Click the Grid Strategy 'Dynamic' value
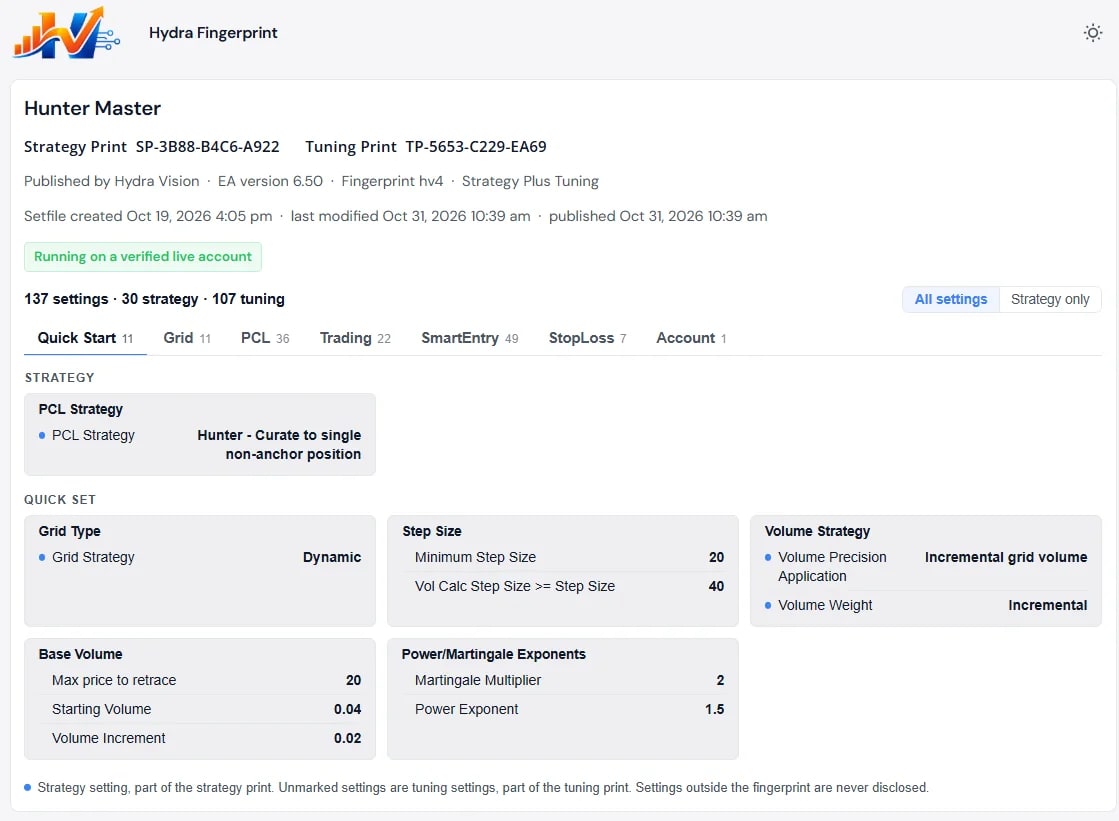The width and height of the screenshot is (1119, 821). tap(332, 558)
